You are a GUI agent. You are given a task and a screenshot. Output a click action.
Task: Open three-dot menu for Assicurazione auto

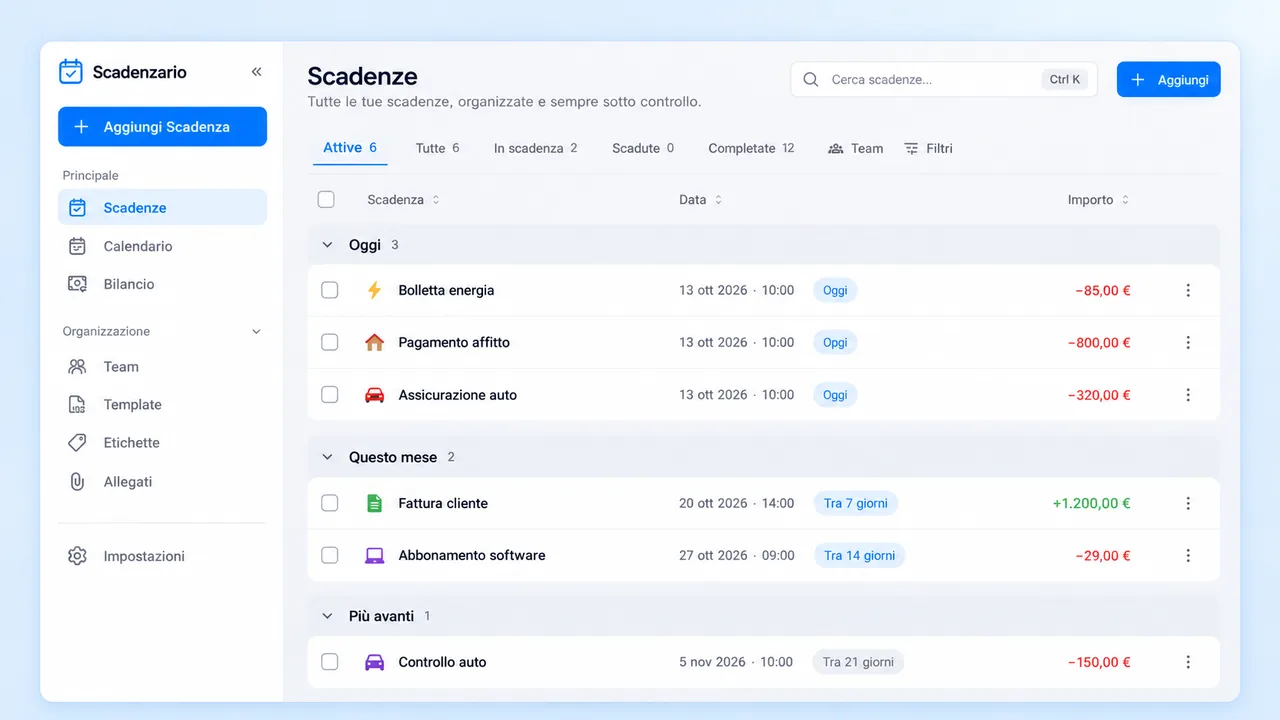coord(1188,395)
